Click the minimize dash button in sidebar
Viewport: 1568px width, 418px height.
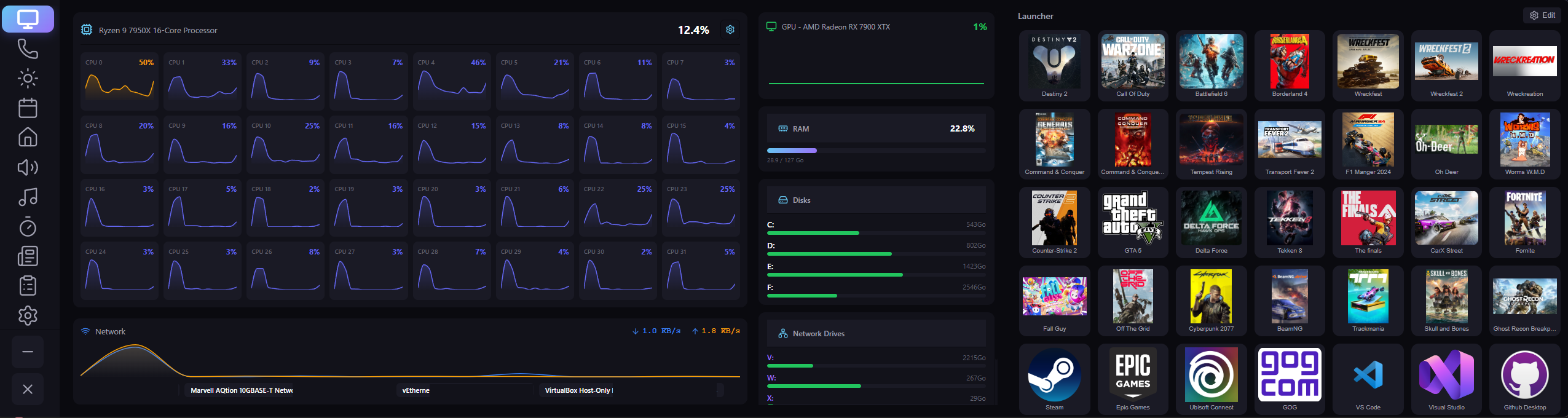(x=28, y=352)
